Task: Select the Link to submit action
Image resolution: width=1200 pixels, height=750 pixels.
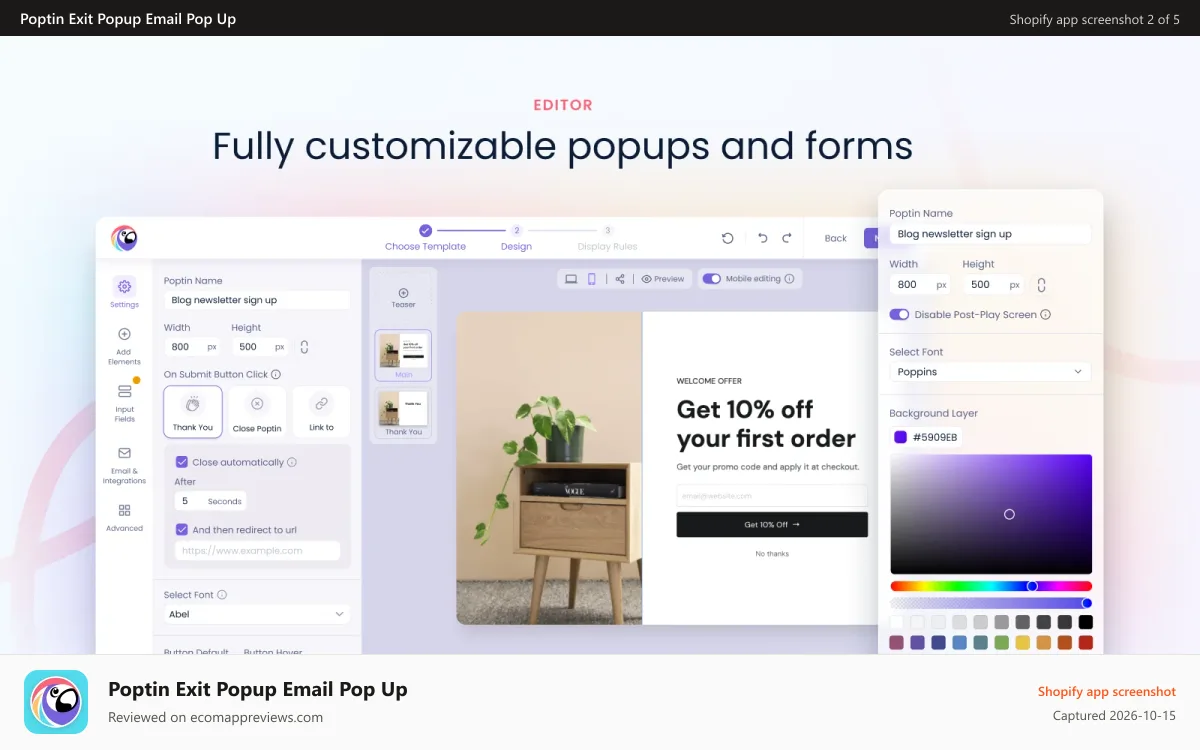Action: (x=321, y=412)
